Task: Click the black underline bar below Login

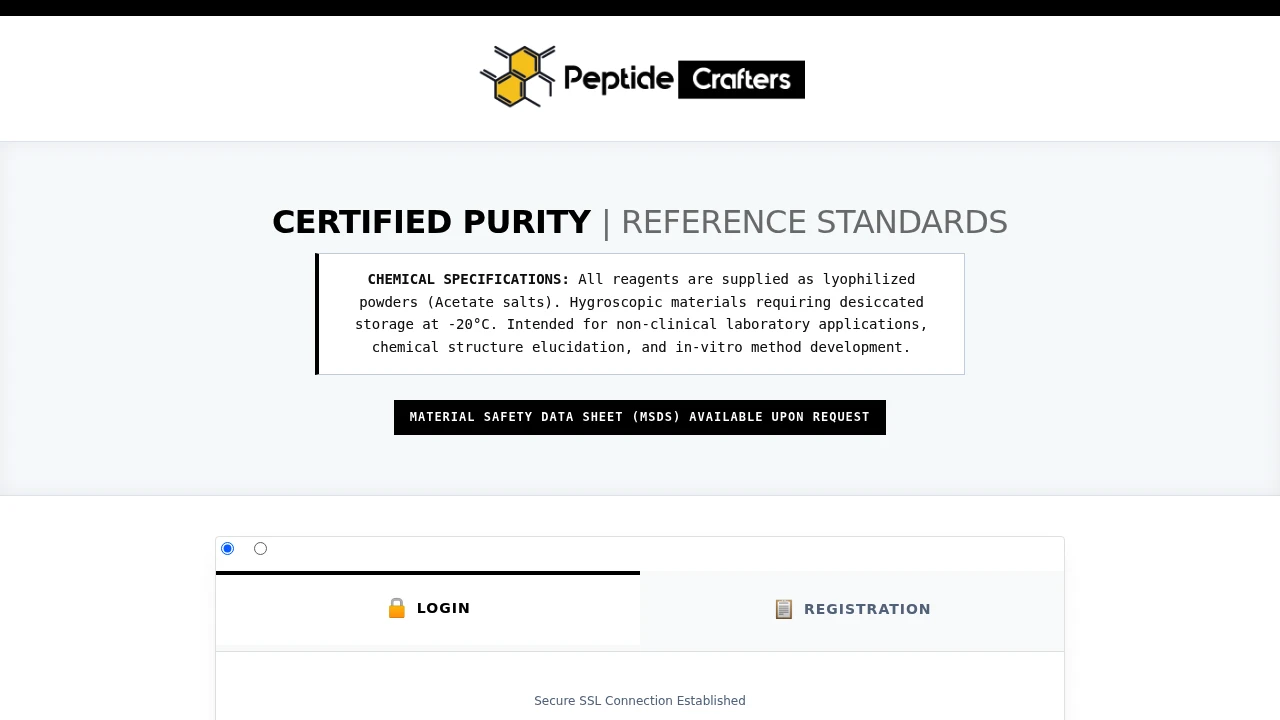Action: 428,574
